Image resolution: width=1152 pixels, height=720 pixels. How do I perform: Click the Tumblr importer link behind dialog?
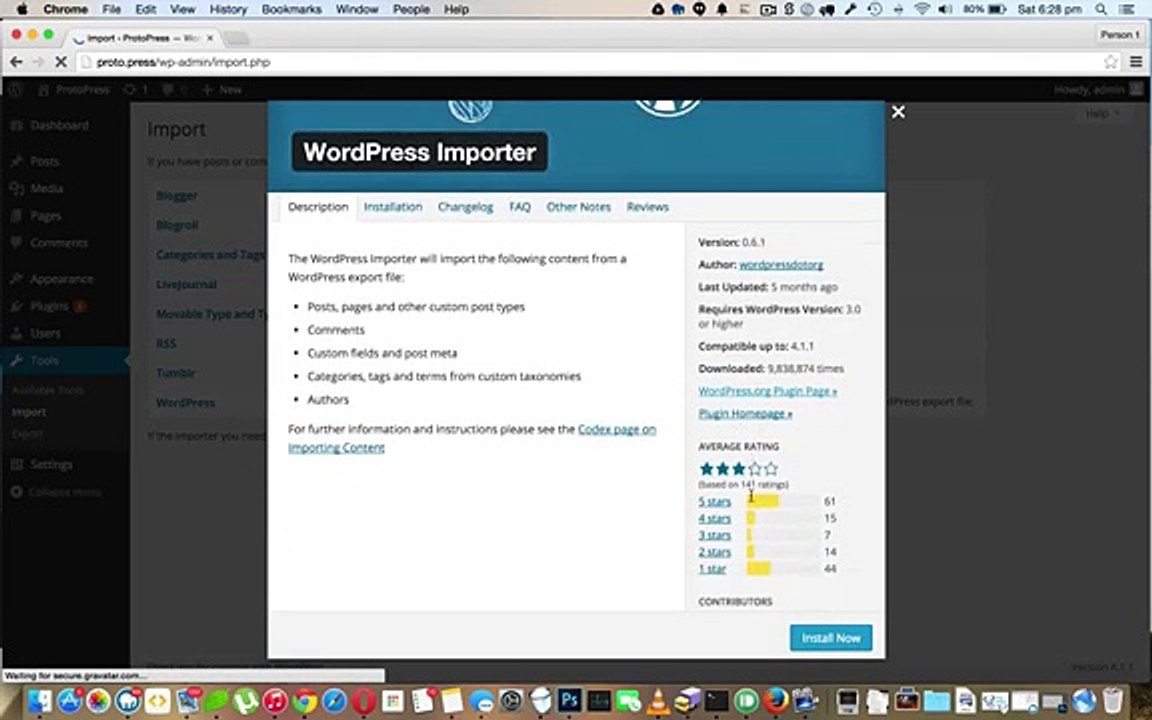coord(176,373)
